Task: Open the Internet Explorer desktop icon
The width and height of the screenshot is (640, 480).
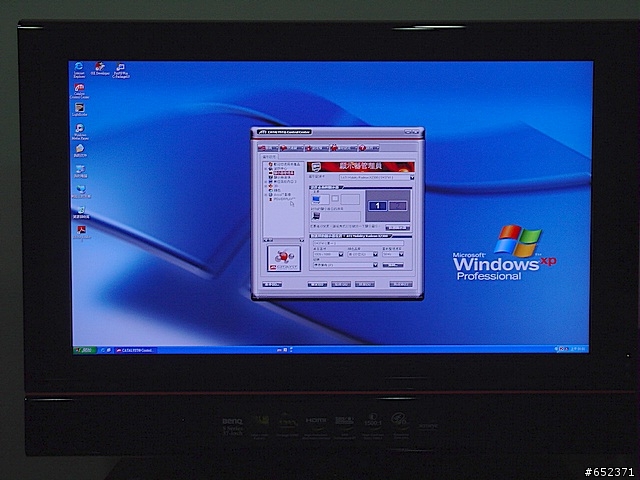Action: click(x=79, y=70)
